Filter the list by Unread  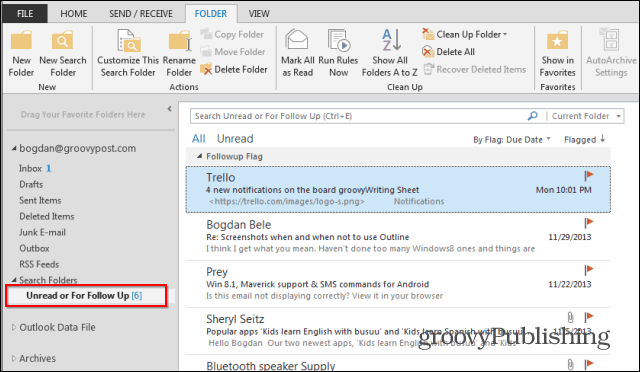pyautogui.click(x=235, y=139)
